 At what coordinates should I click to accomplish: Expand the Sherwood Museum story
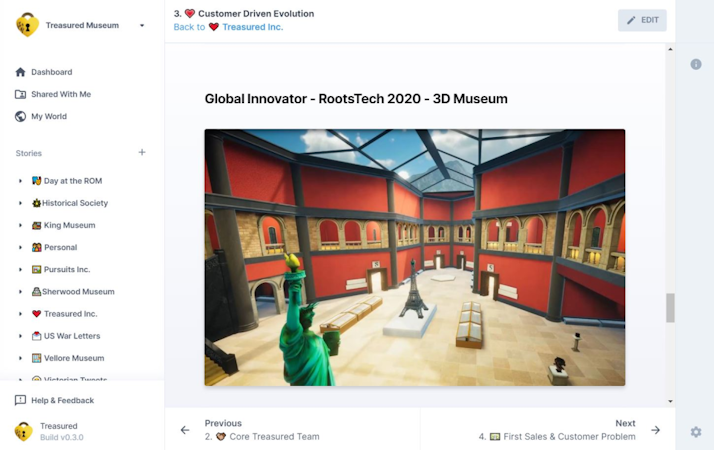pyautogui.click(x=20, y=292)
